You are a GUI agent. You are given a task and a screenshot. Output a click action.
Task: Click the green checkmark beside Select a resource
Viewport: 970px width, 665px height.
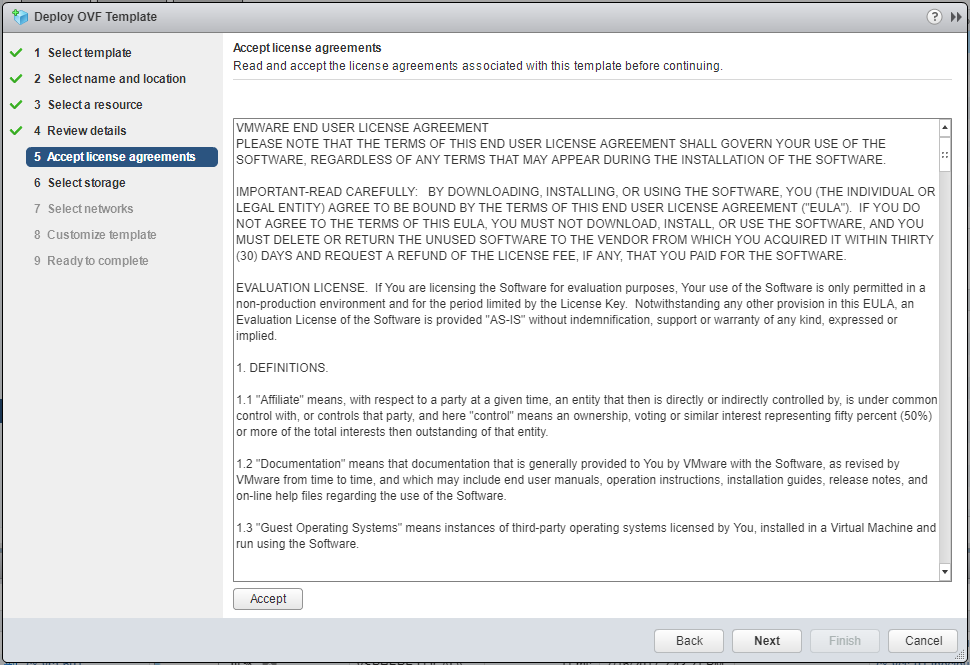[16, 104]
